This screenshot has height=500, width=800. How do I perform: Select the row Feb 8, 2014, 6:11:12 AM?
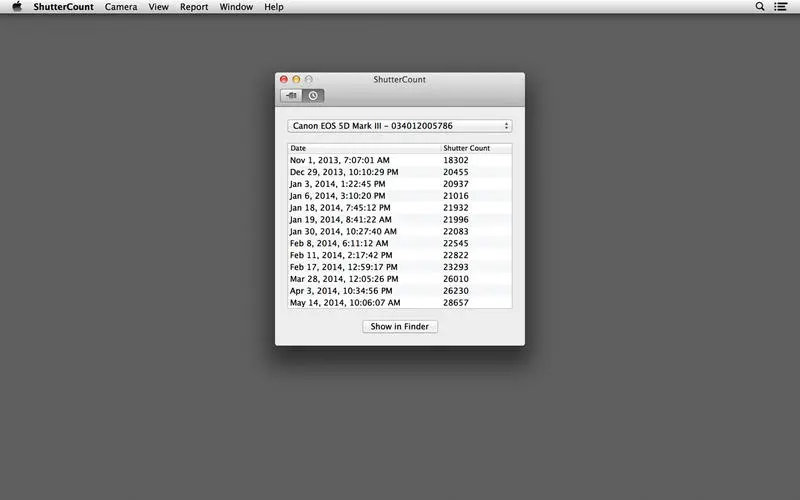click(x=399, y=243)
